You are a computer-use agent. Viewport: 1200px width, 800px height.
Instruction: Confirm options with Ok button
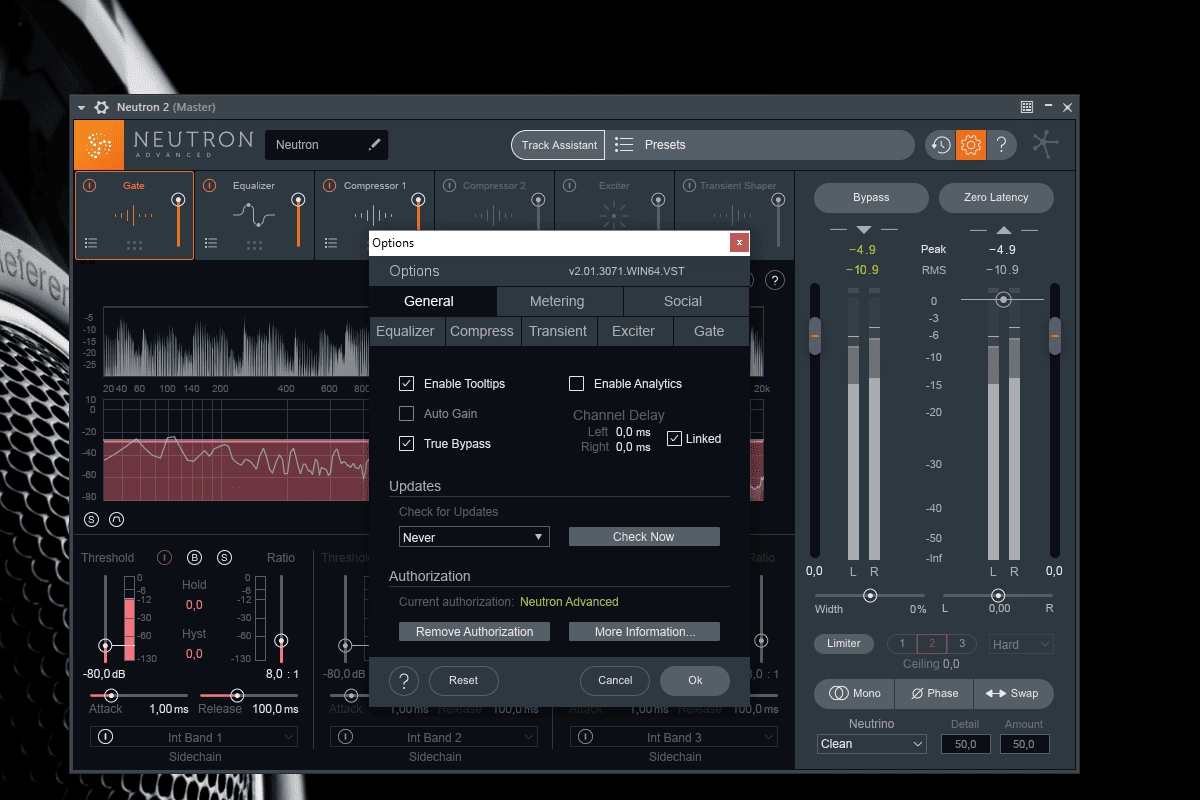click(x=695, y=681)
